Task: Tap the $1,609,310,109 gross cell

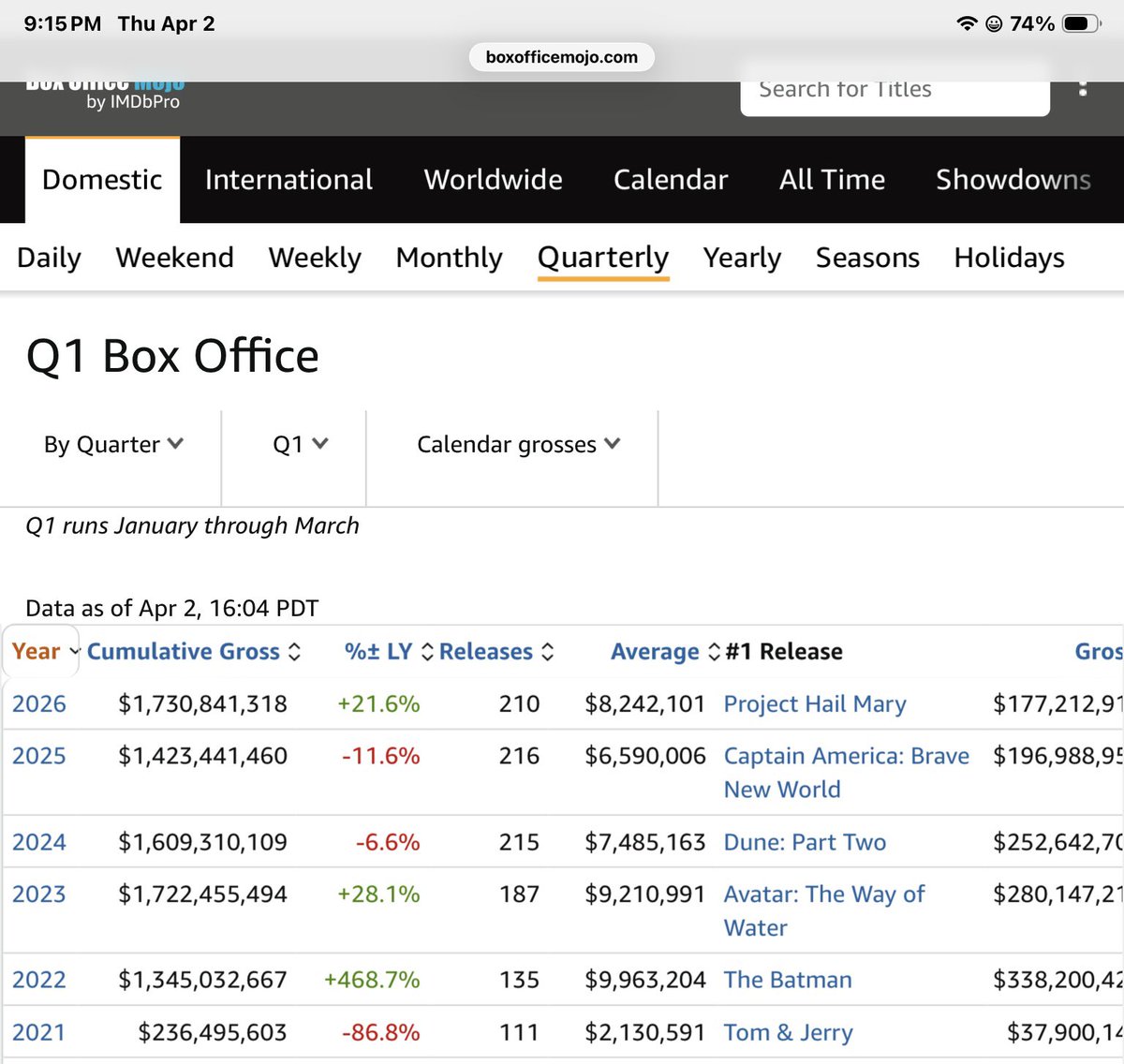Action: (202, 842)
